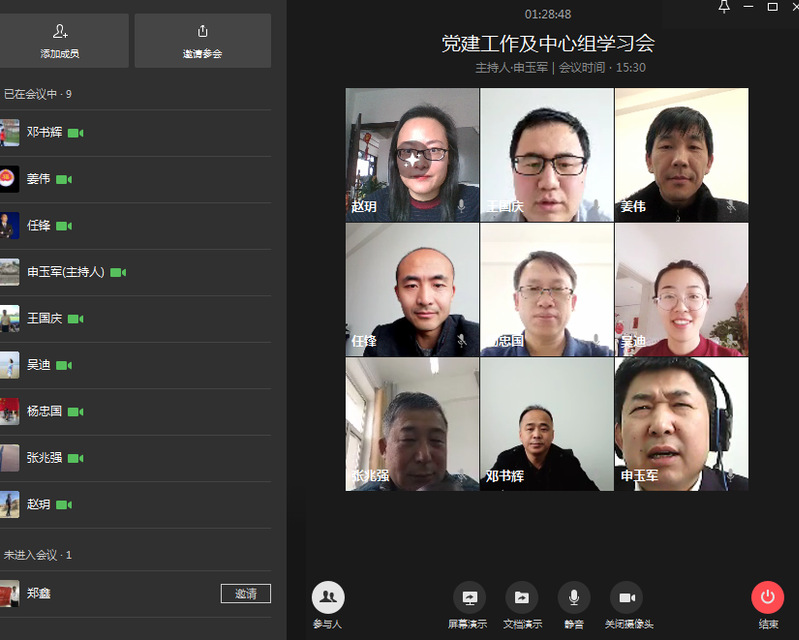Click the video tile labeled 任锋
This screenshot has height=640, width=799.
(412, 289)
